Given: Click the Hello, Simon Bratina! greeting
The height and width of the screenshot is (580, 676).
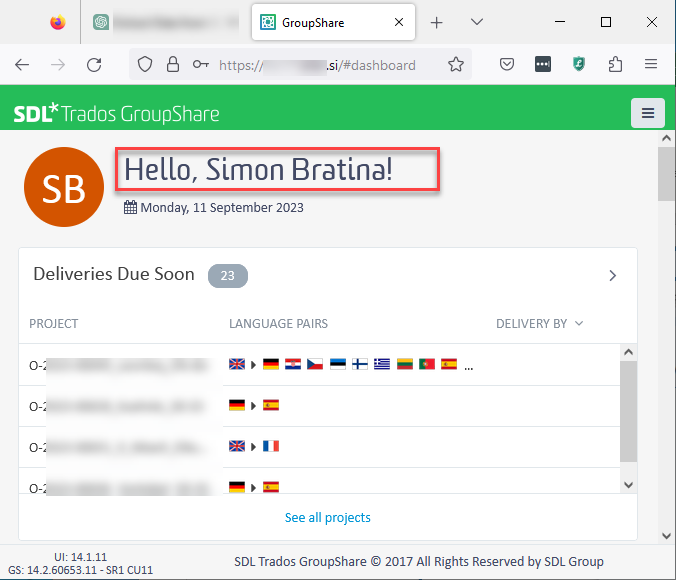Looking at the screenshot, I should tap(258, 169).
